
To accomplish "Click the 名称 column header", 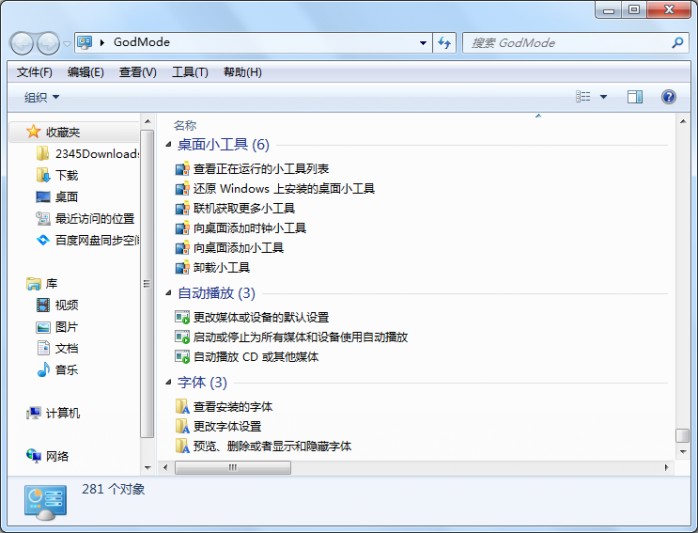I will (185, 126).
